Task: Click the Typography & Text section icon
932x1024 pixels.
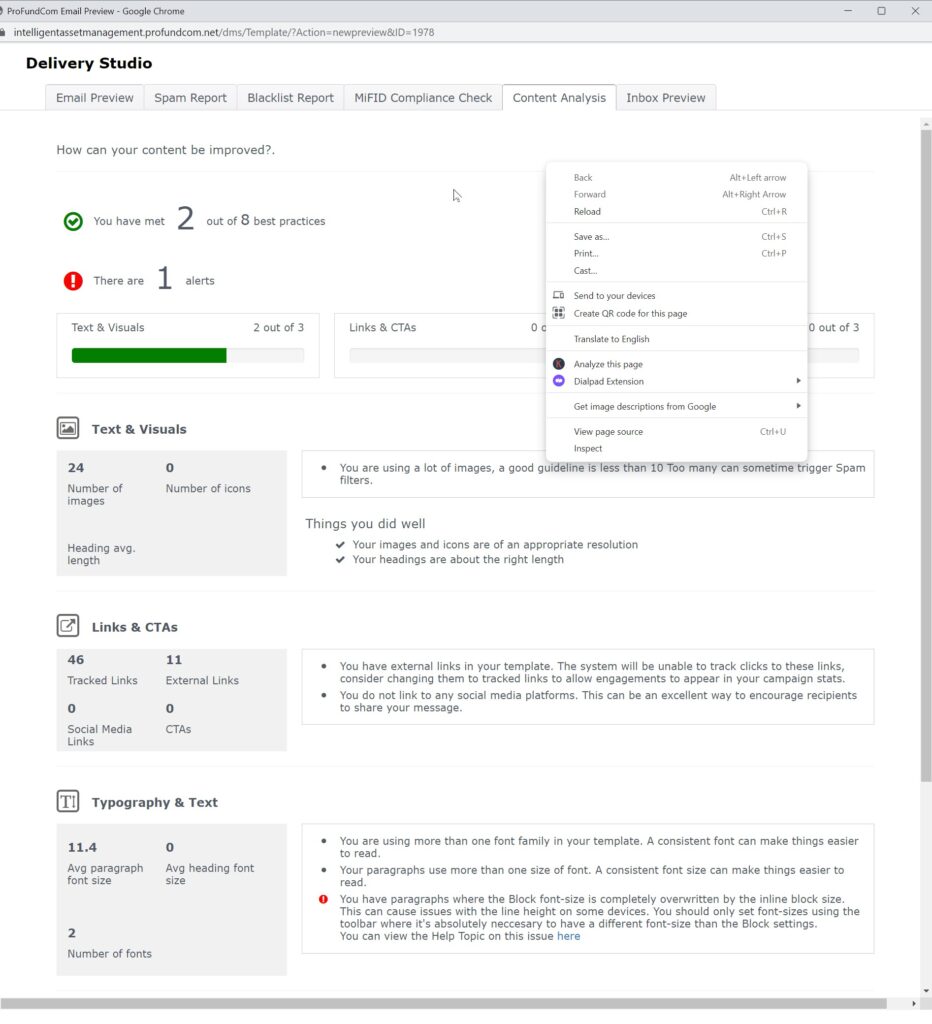Action: [x=68, y=802]
